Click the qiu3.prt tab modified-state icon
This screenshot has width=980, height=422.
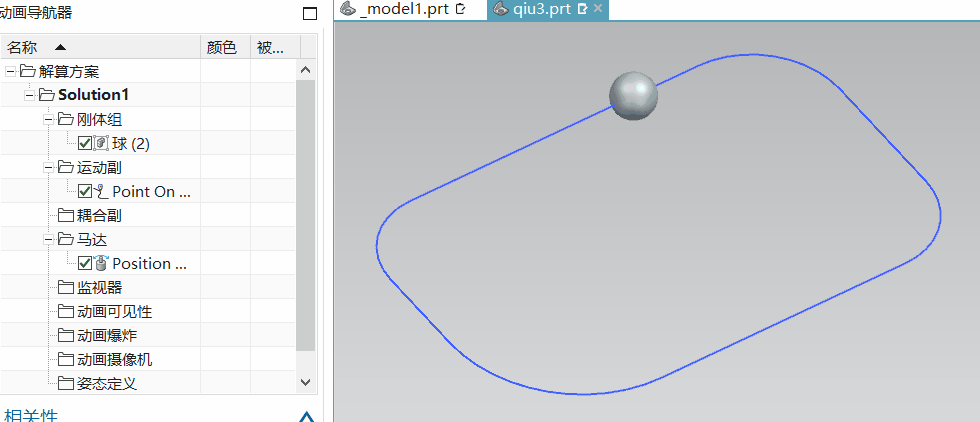(x=582, y=9)
